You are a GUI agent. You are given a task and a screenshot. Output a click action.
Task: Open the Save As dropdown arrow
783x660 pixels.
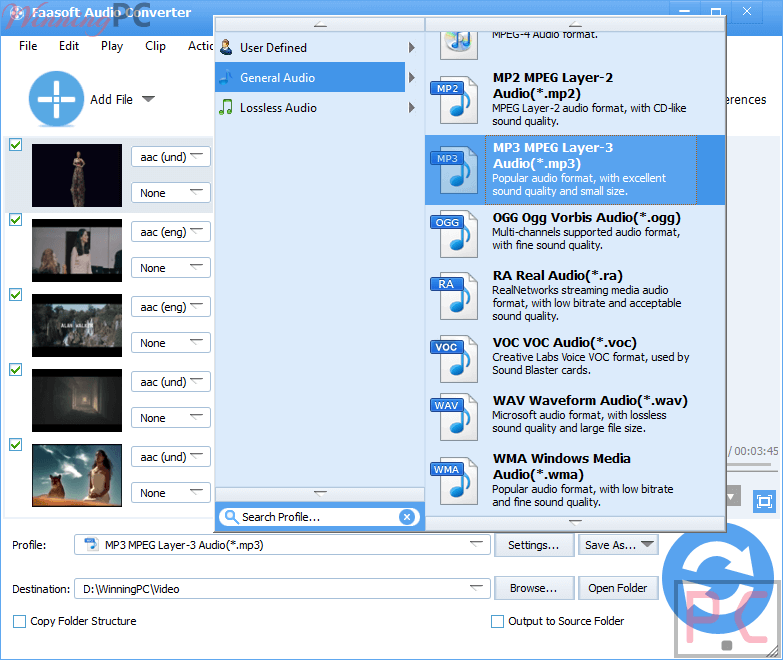pyautogui.click(x=647, y=544)
